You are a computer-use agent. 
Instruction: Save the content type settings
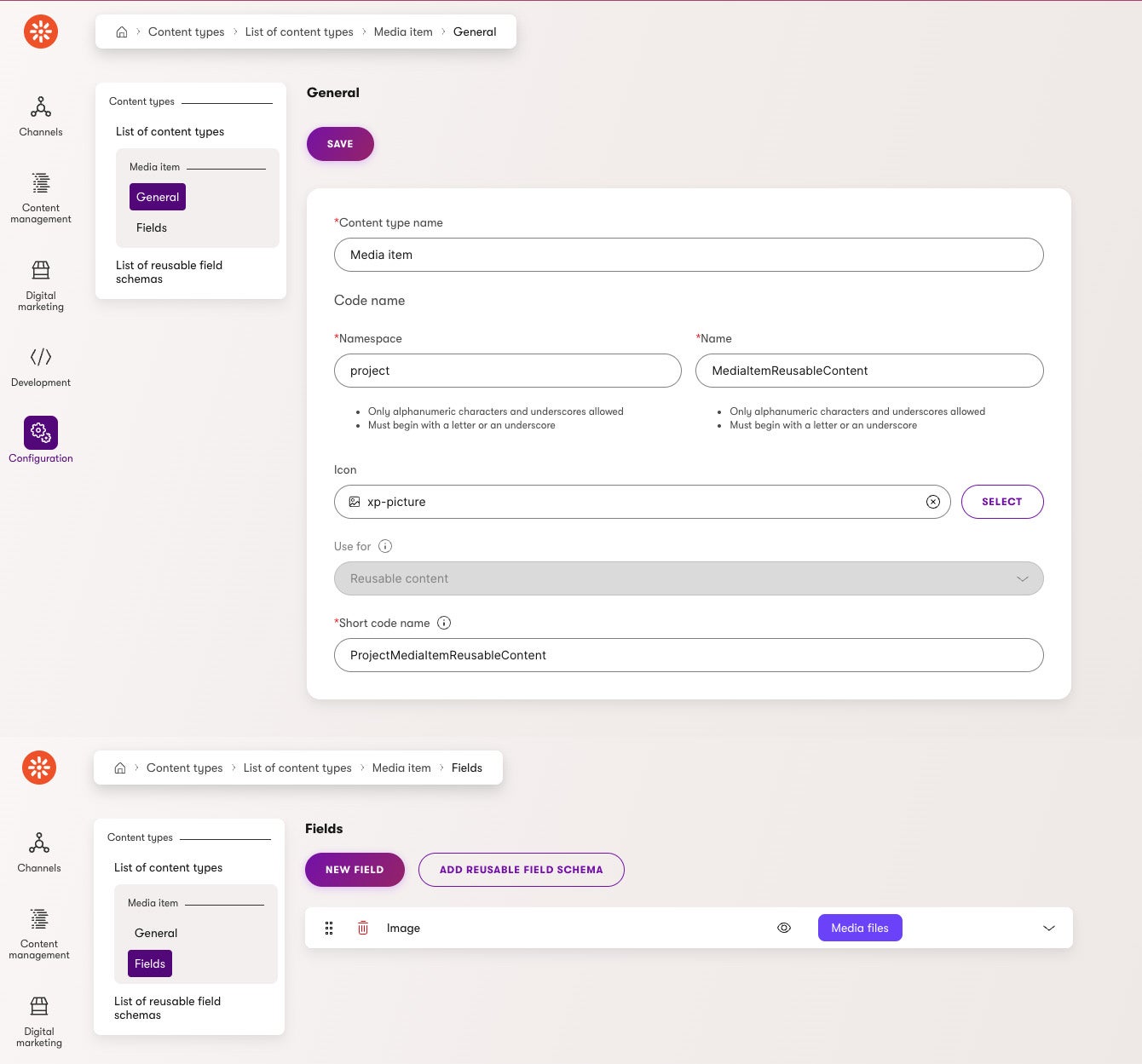pos(340,144)
